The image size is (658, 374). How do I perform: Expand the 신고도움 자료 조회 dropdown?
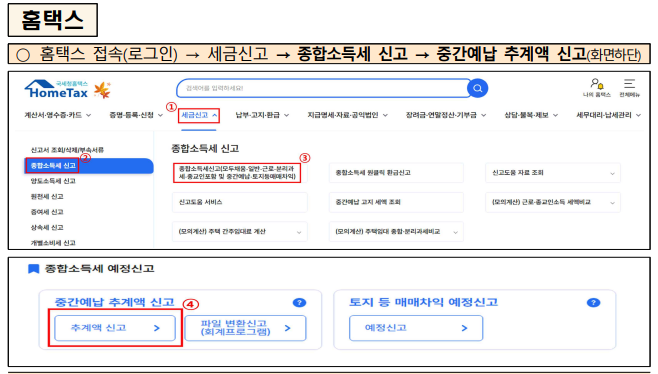point(553,173)
